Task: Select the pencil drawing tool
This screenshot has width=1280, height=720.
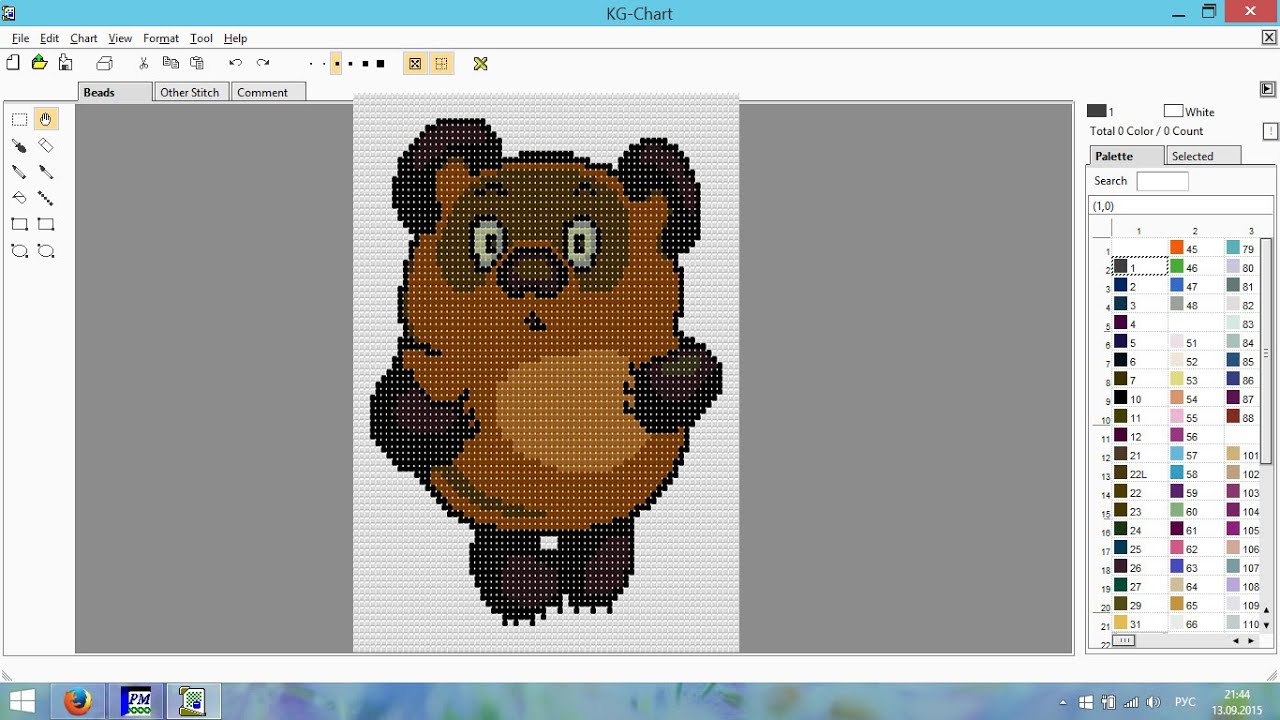Action: 19,172
